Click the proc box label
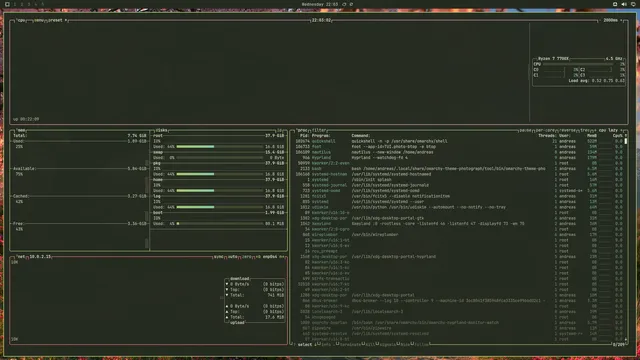 pos(302,130)
